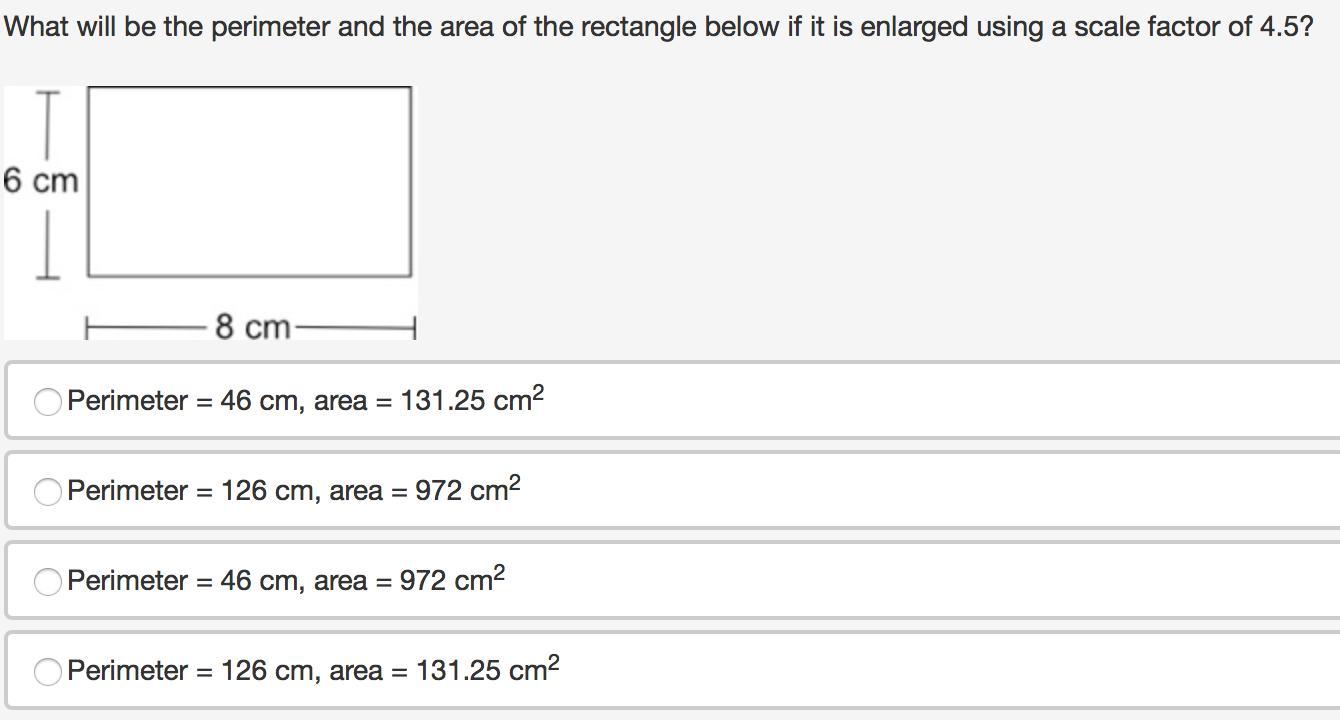
Task: Click blank area of last answer box
Action: pos(900,671)
